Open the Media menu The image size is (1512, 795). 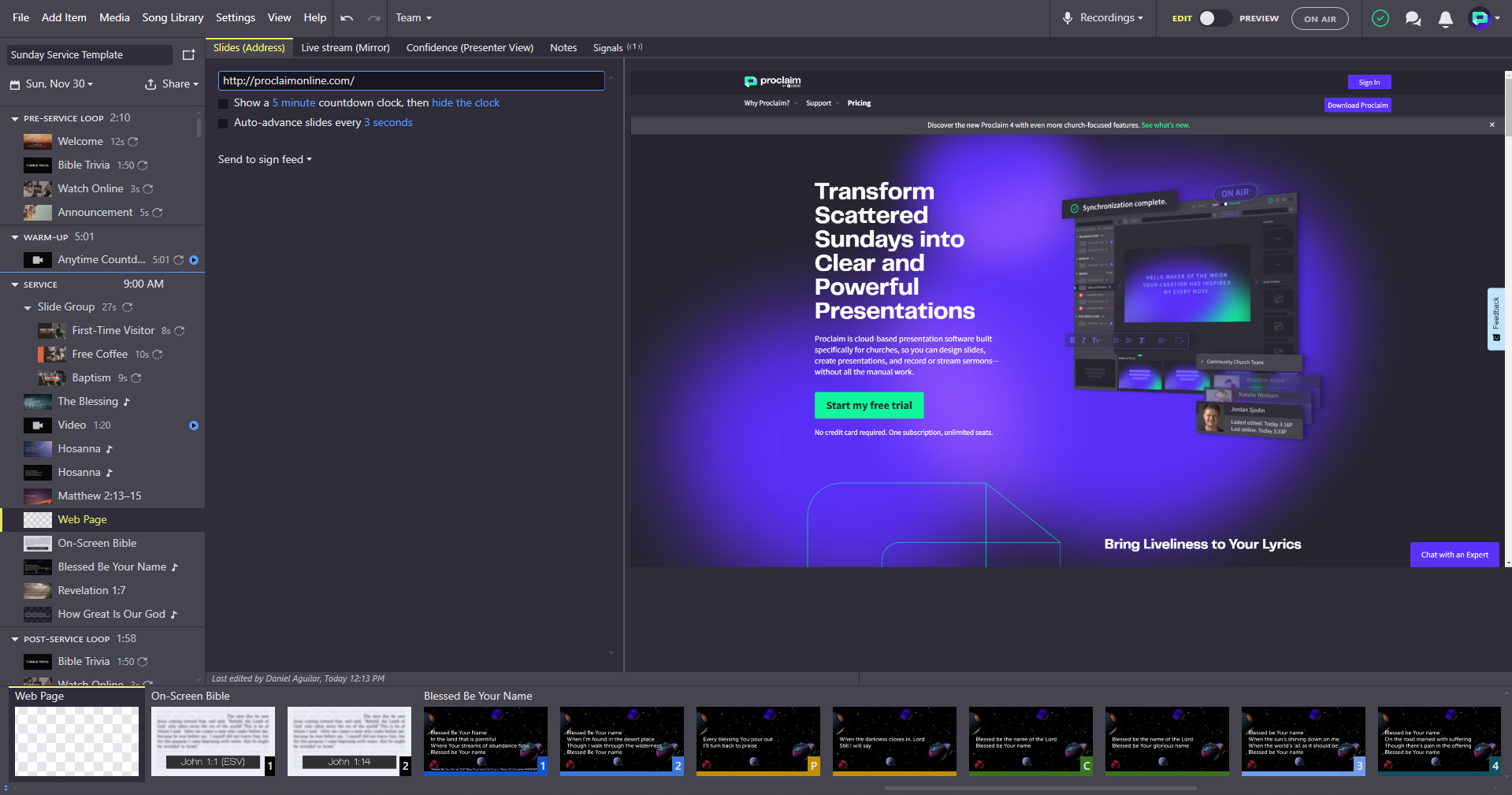[114, 18]
